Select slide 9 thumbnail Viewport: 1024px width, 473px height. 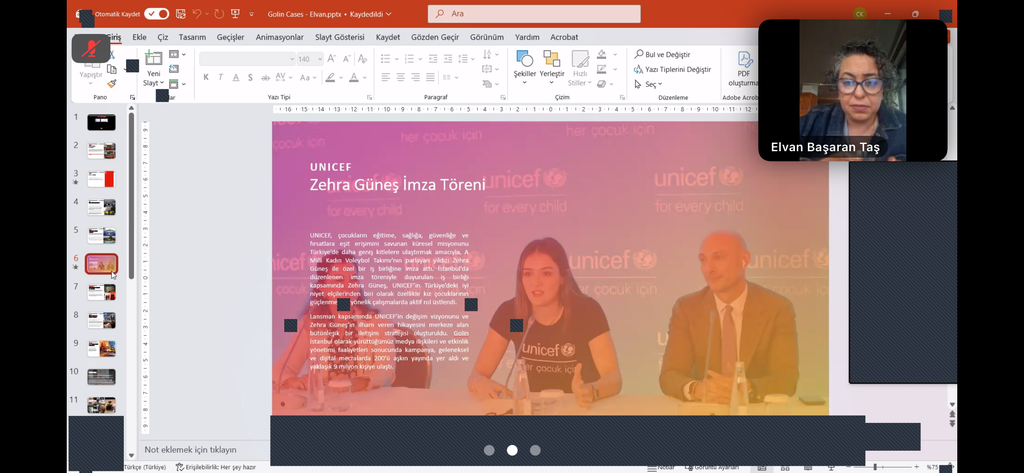[x=101, y=348]
